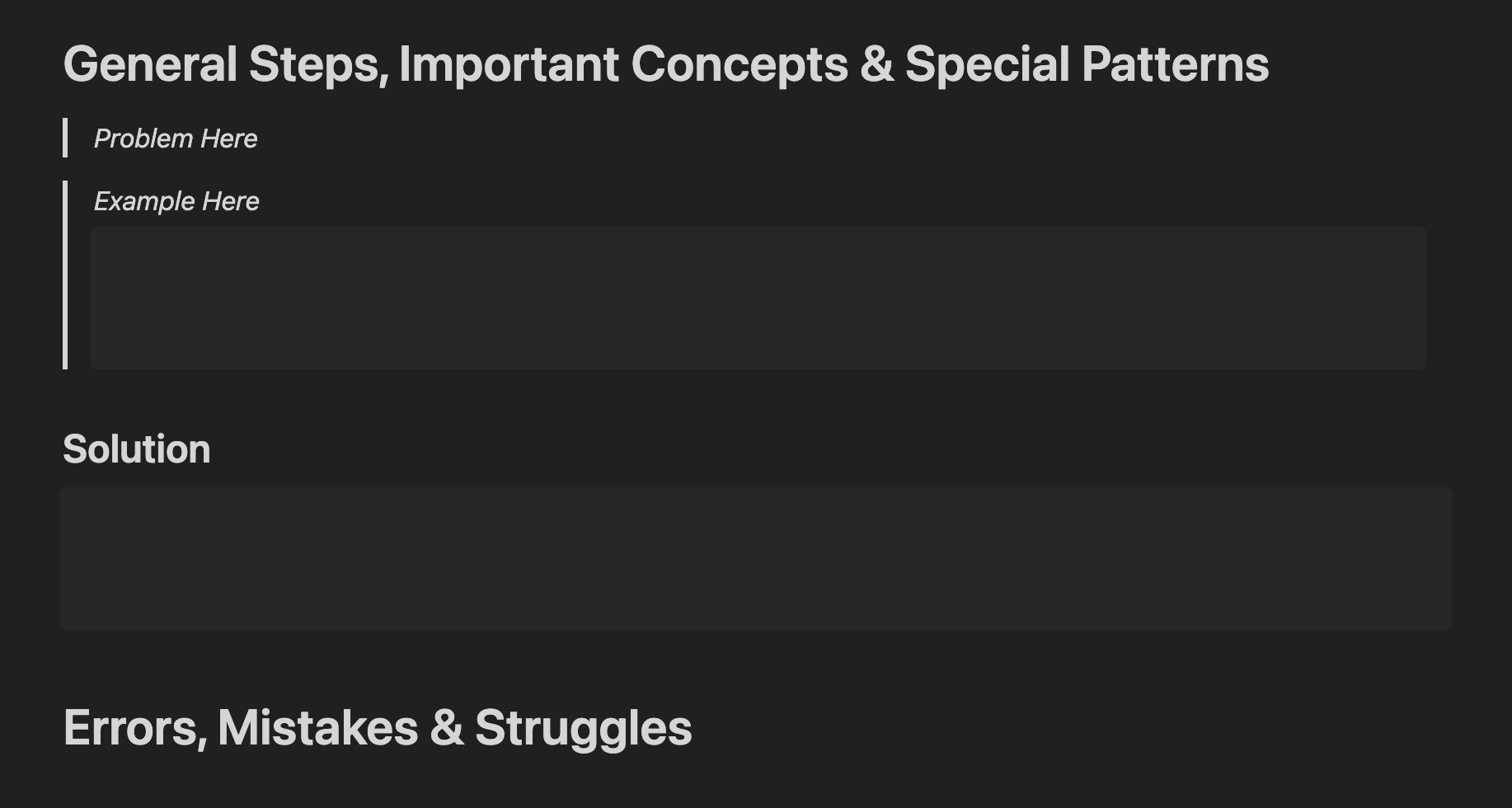Click the word "Concepts" in the top heading
The image size is (1512, 808).
pyautogui.click(x=740, y=64)
